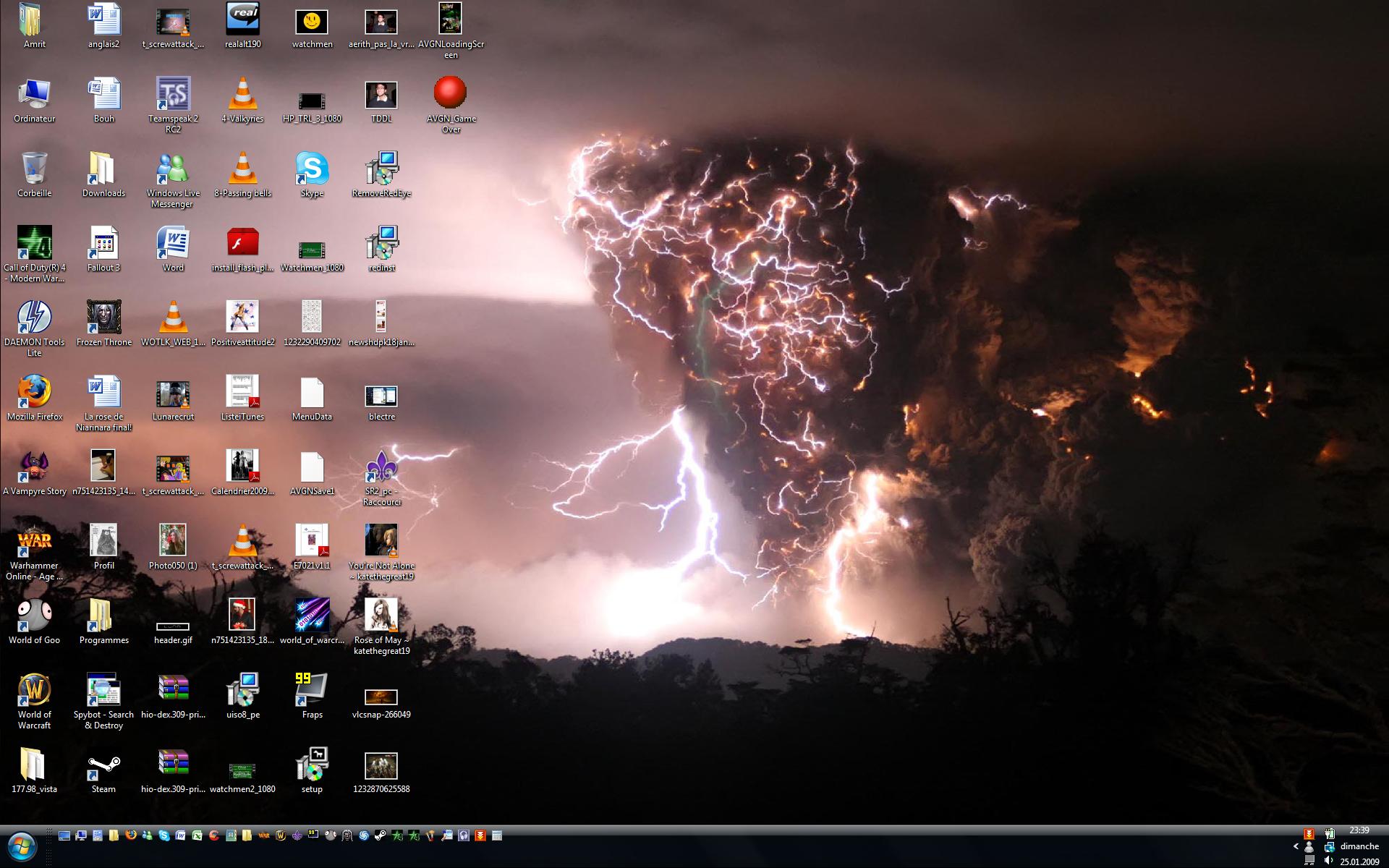
Task: Click the volume speaker tray icon
Action: tap(1328, 861)
